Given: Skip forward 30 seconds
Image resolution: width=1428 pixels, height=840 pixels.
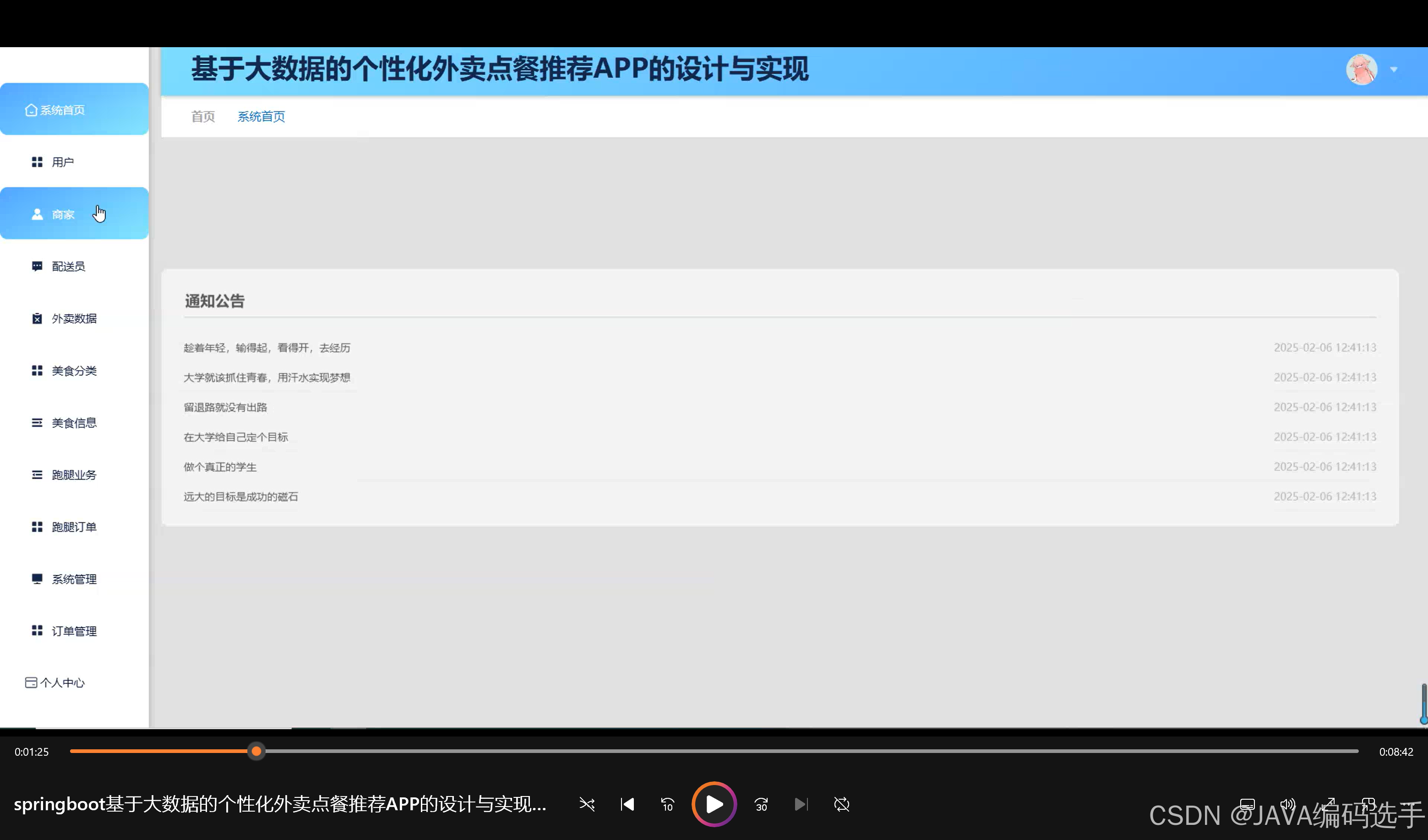Looking at the screenshot, I should point(761,804).
